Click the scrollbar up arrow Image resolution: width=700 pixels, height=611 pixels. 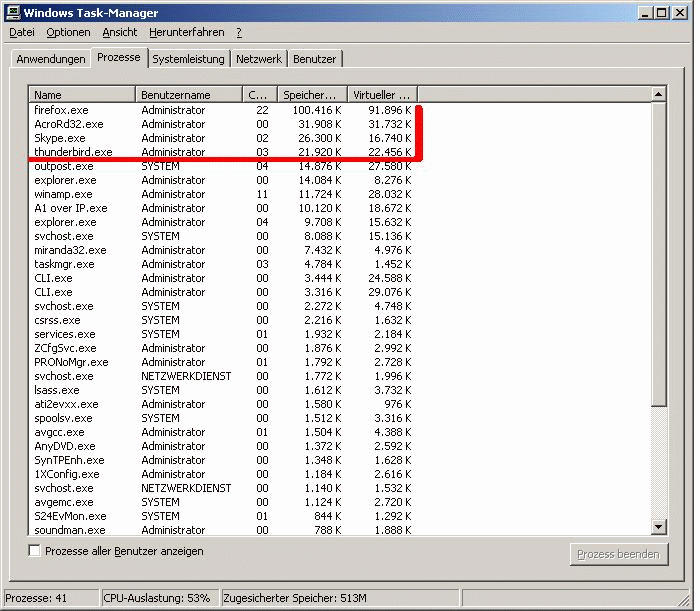click(x=658, y=95)
